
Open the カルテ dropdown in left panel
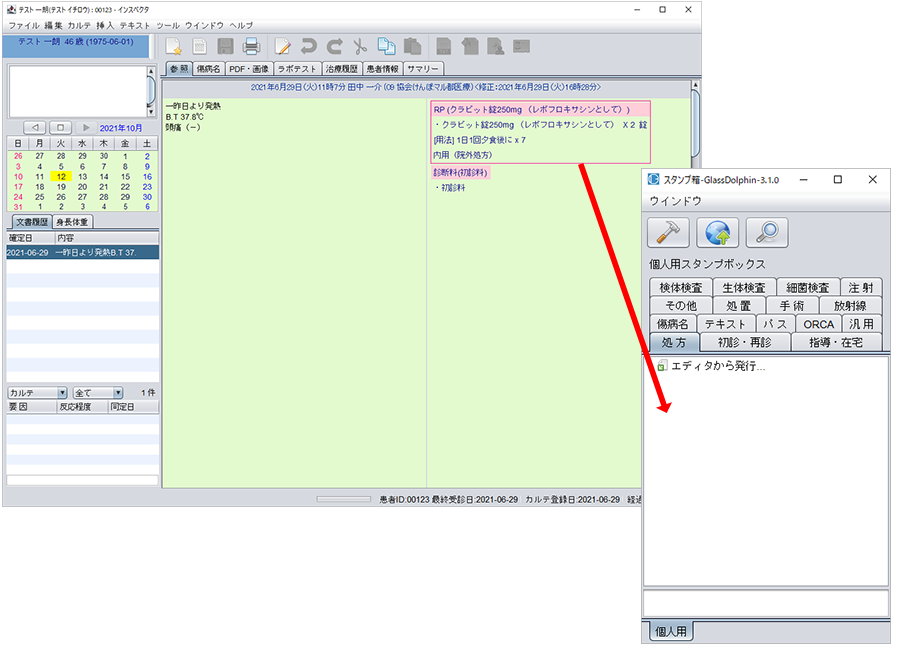click(37, 393)
